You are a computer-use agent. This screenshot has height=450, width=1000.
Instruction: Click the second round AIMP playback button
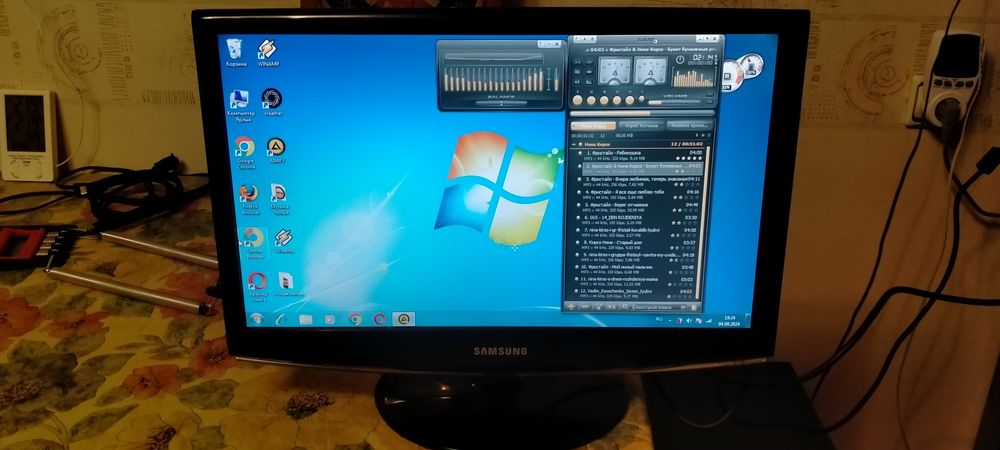(591, 100)
